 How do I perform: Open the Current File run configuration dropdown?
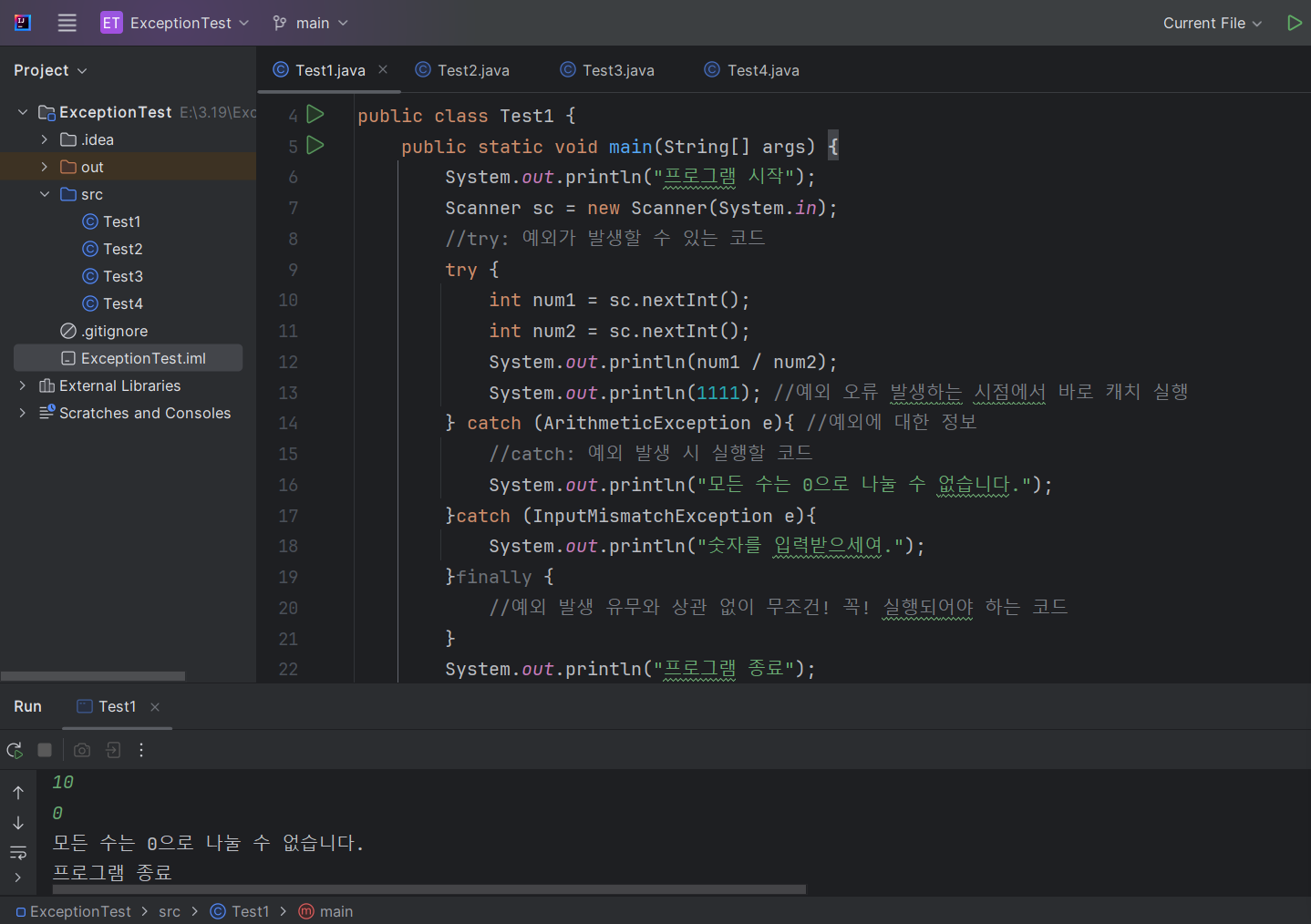coord(1213,23)
